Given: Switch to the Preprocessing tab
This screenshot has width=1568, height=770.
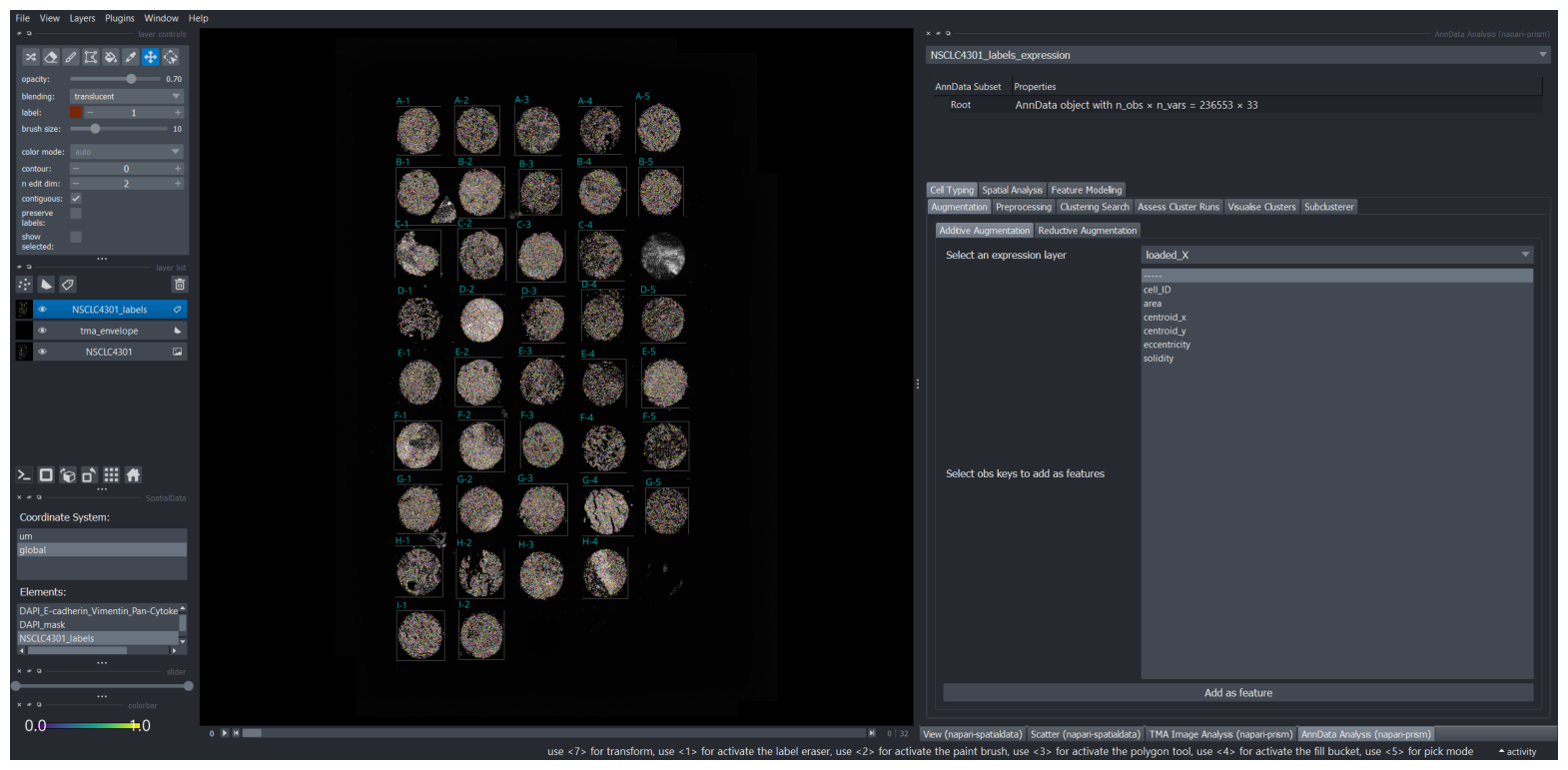Looking at the screenshot, I should click(x=1024, y=207).
